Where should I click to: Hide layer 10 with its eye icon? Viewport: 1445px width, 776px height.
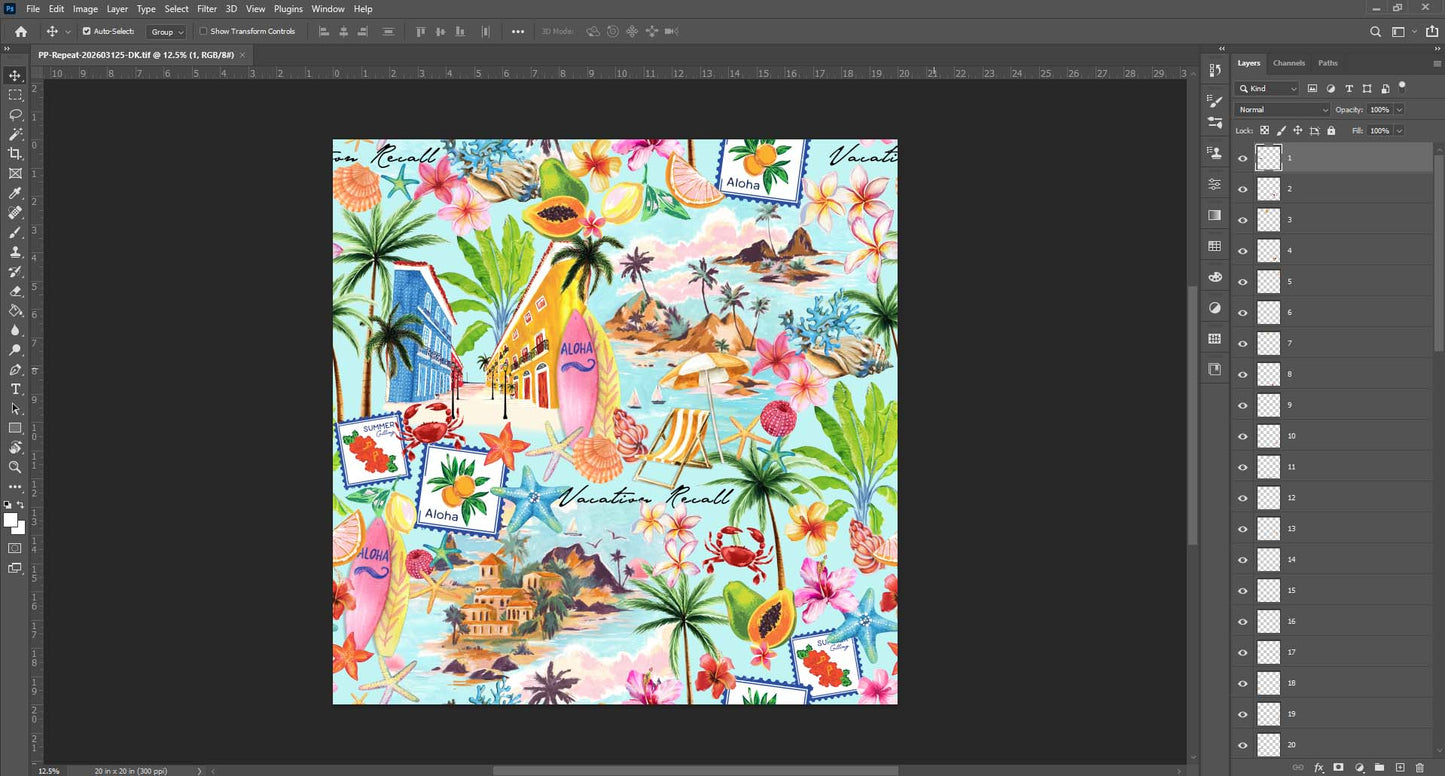[x=1243, y=436]
